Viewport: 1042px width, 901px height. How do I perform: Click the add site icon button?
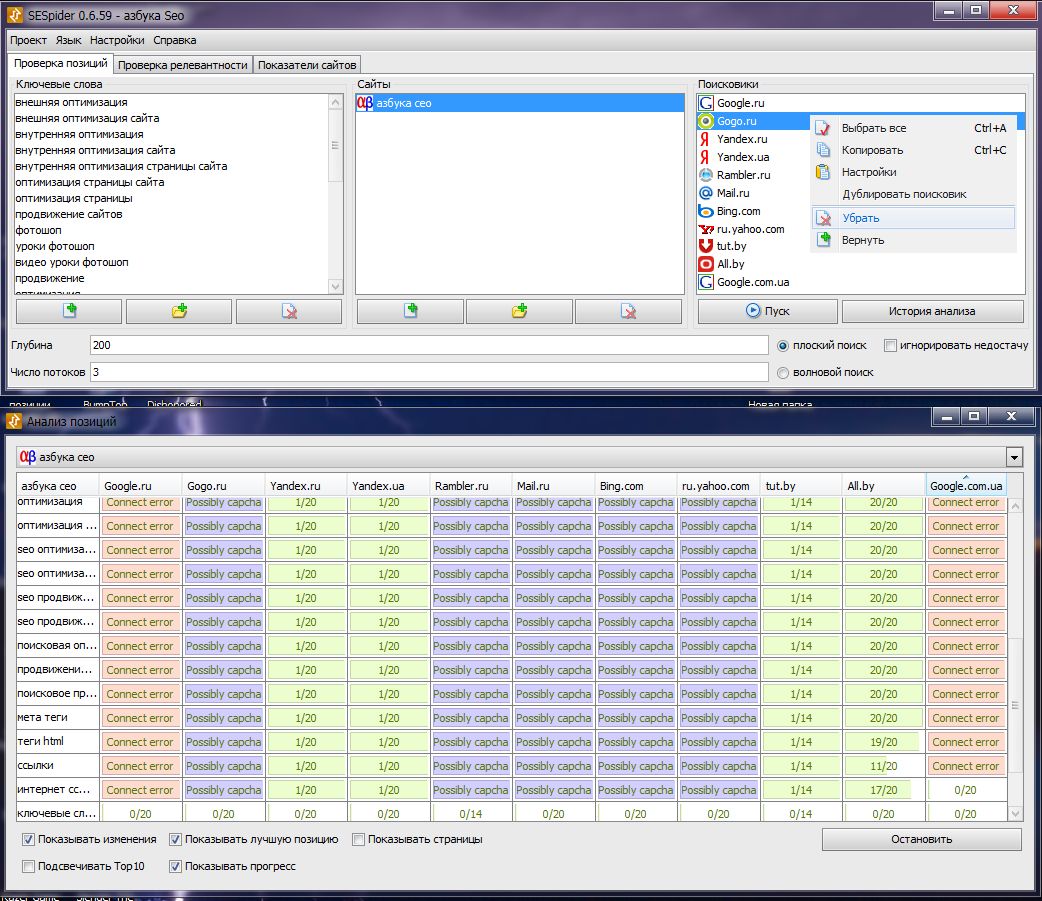tap(410, 311)
